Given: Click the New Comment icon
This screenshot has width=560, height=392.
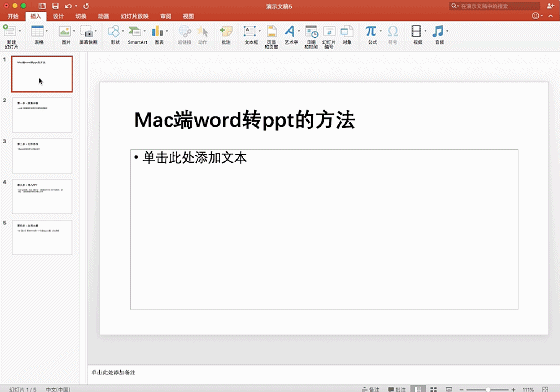Looking at the screenshot, I should (226, 31).
